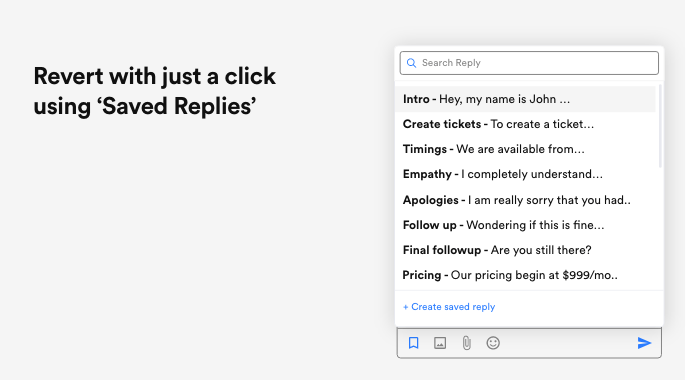The width and height of the screenshot is (696, 380).
Task: Select the Intro saved reply
Action: coord(526,99)
